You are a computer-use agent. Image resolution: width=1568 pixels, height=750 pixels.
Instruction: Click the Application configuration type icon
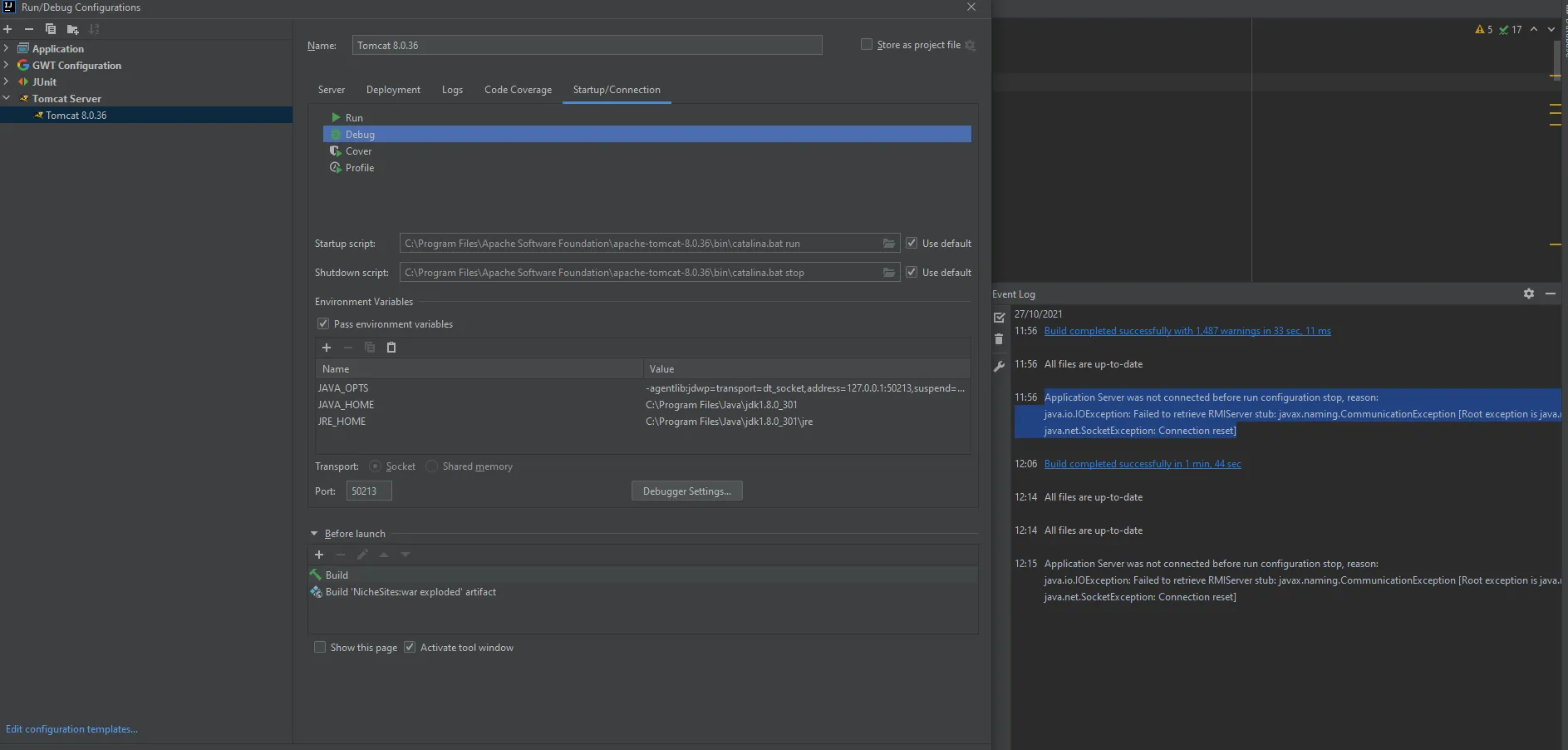pos(23,48)
